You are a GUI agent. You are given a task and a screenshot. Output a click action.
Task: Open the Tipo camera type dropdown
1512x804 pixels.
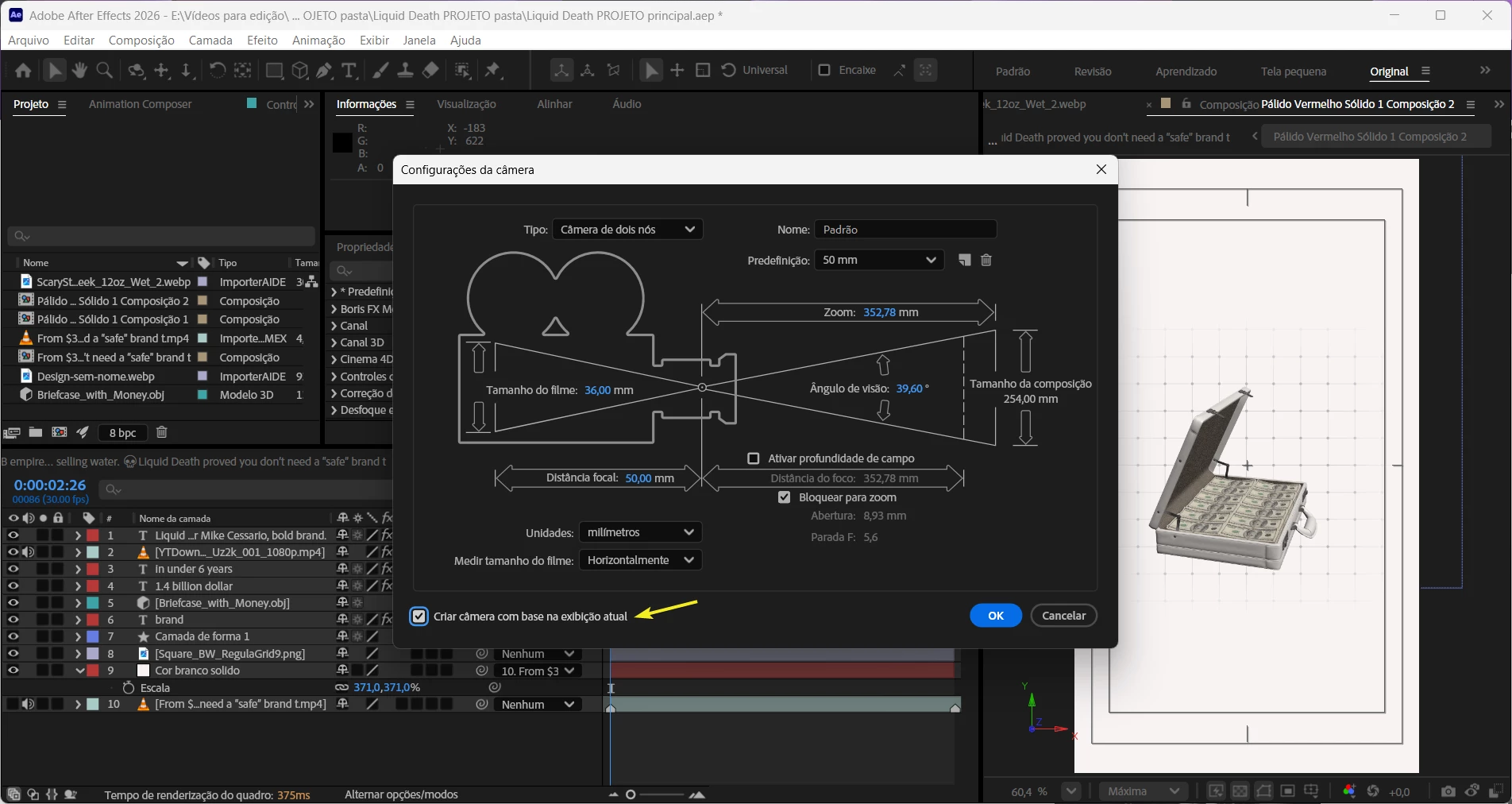[627, 230]
